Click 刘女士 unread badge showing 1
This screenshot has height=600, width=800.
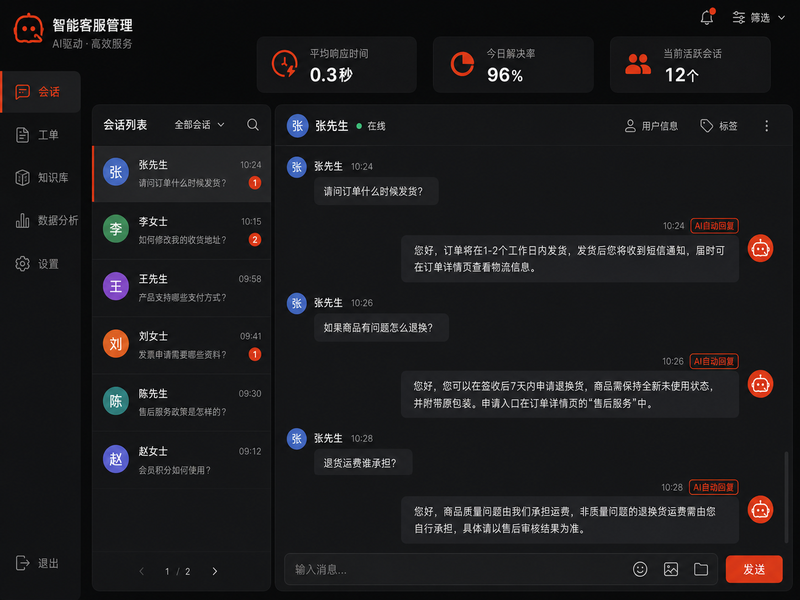click(x=255, y=354)
